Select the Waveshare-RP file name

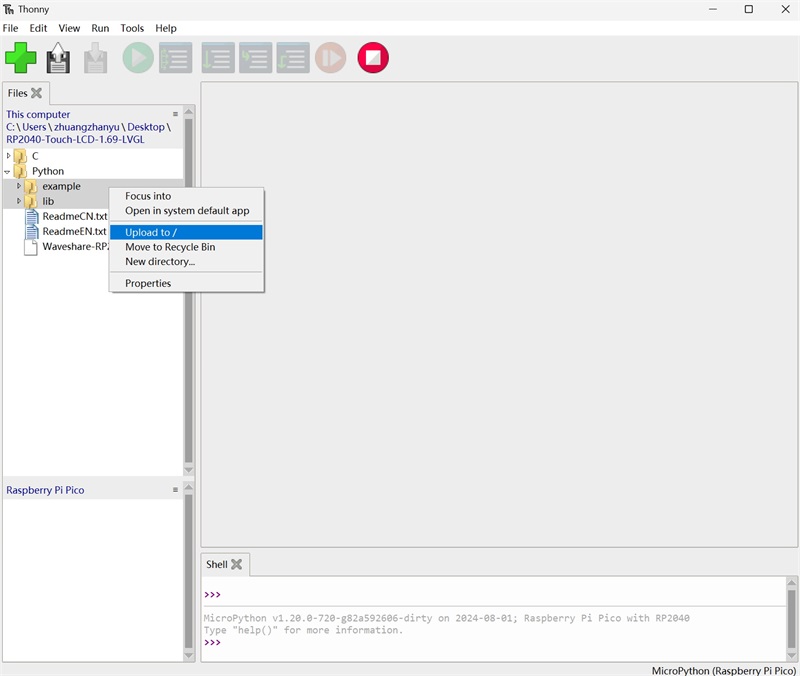pos(76,246)
